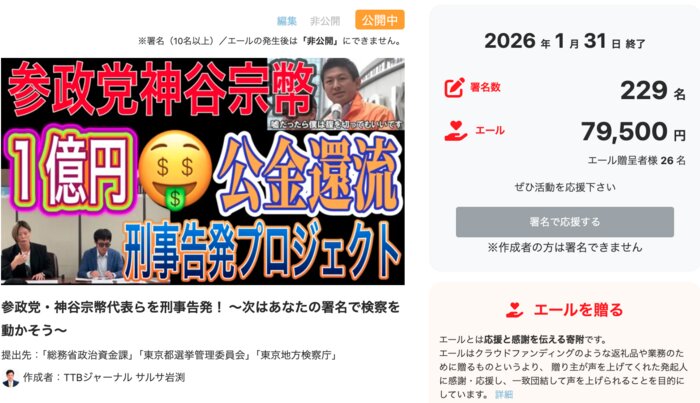
Task: Click the 79,500 円 yell amount
Action: (x=633, y=132)
